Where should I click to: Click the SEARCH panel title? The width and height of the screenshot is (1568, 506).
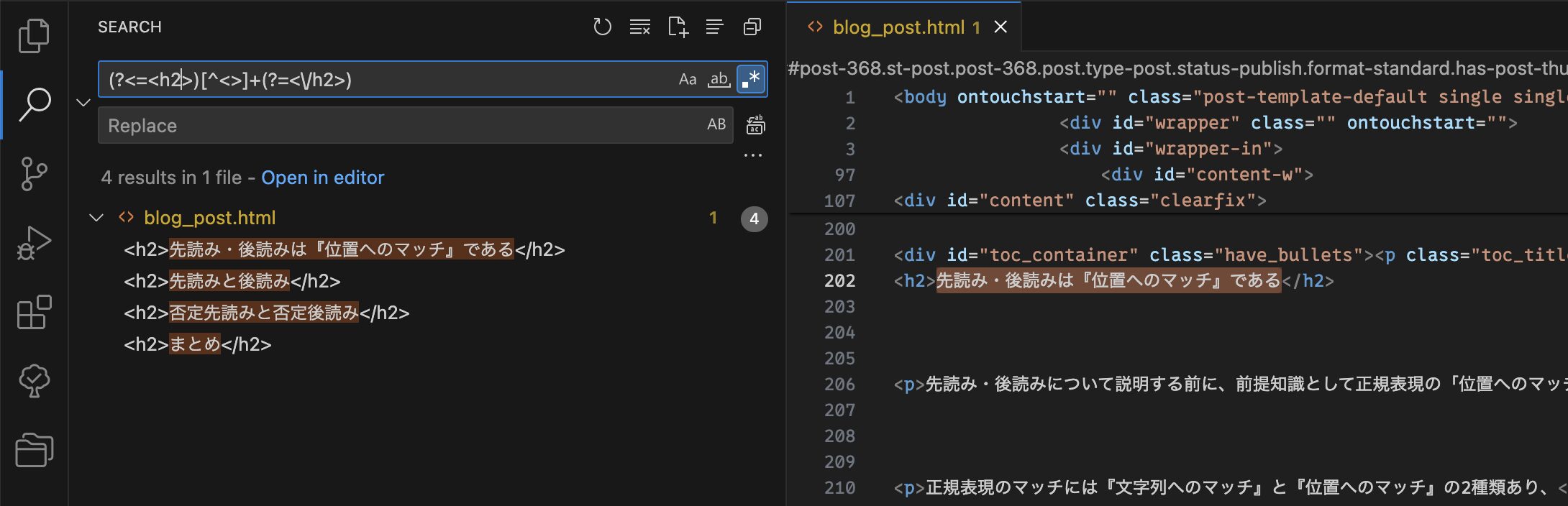tap(129, 27)
